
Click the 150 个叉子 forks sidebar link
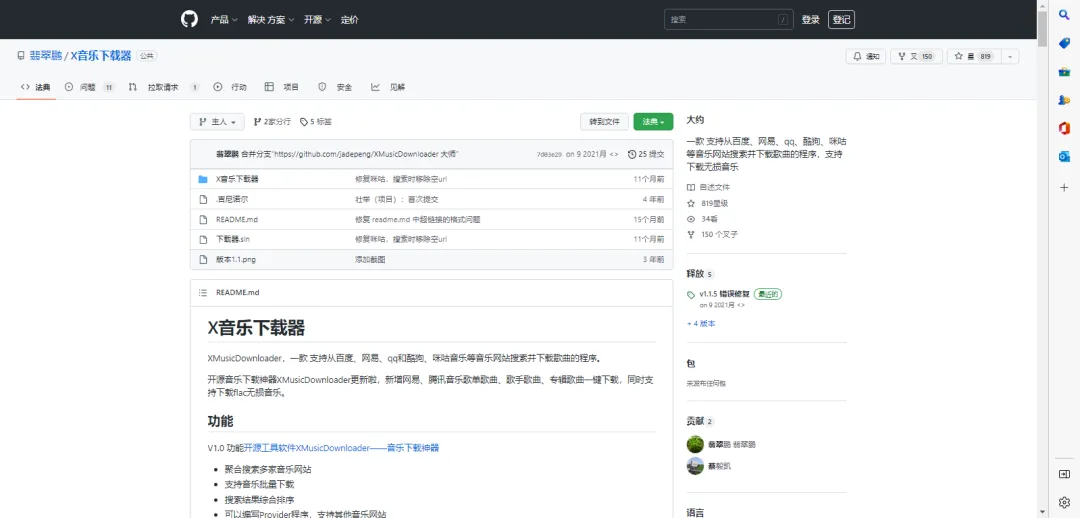pyautogui.click(x=712, y=234)
